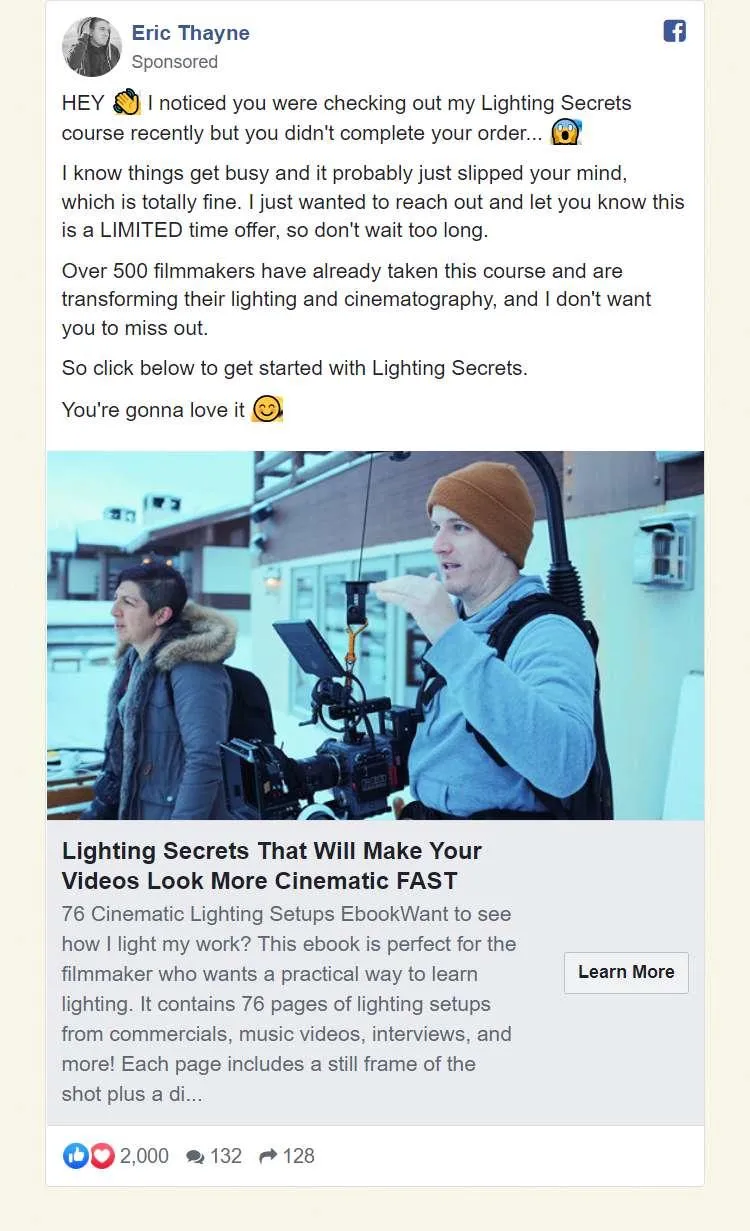This screenshot has height=1231, width=750.
Task: Click the Sponsored label
Action: tap(175, 62)
